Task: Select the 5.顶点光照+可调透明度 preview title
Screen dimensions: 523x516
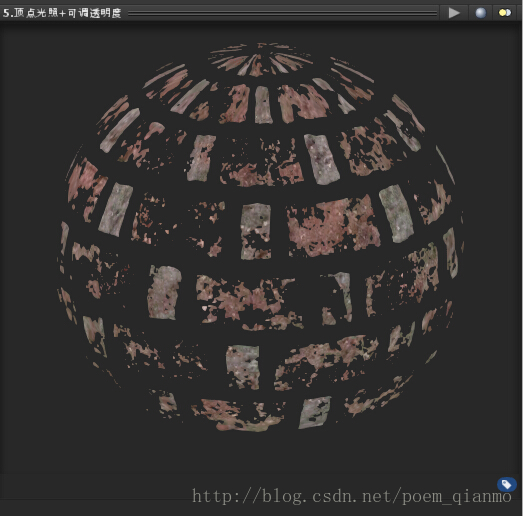Action: point(62,13)
